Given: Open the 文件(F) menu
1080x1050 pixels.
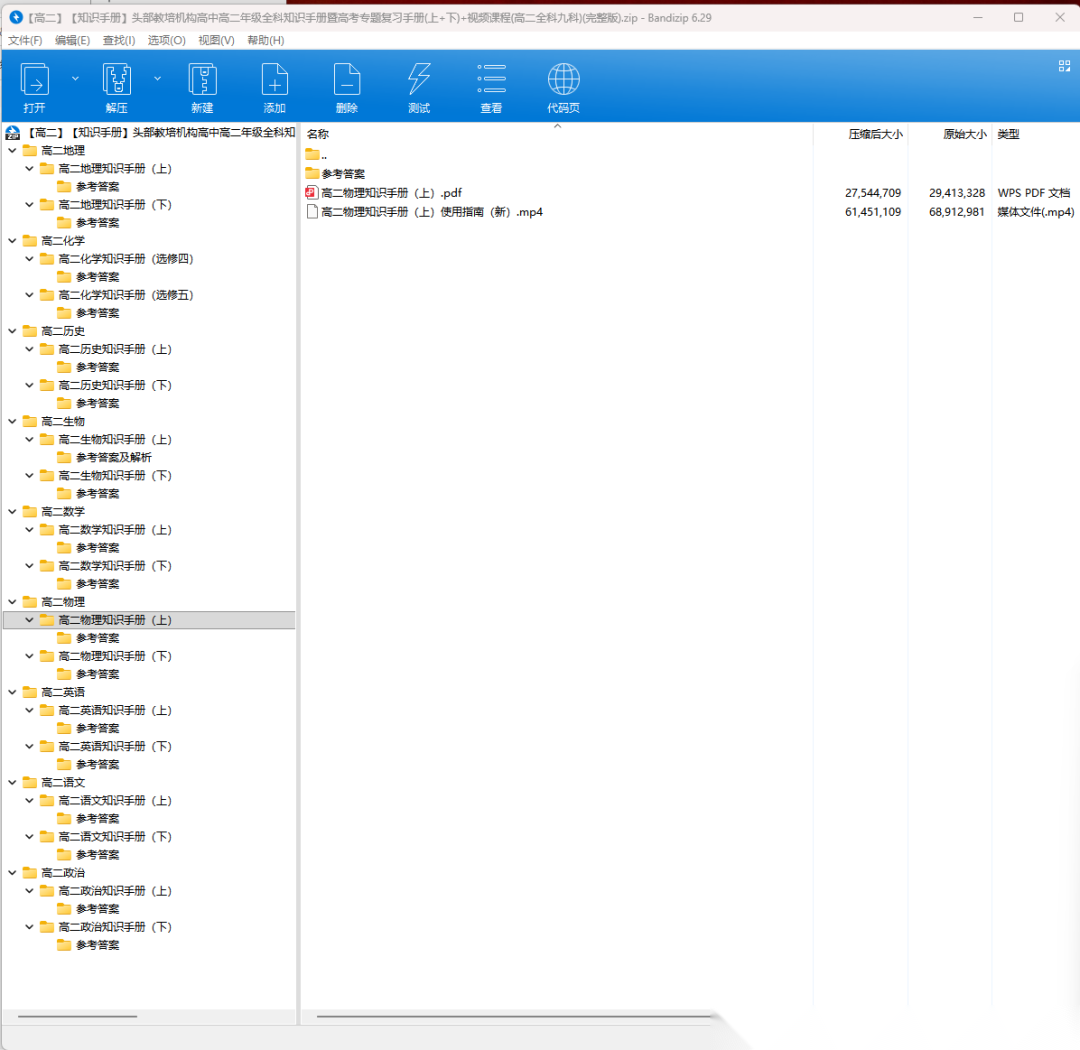Looking at the screenshot, I should coord(25,40).
